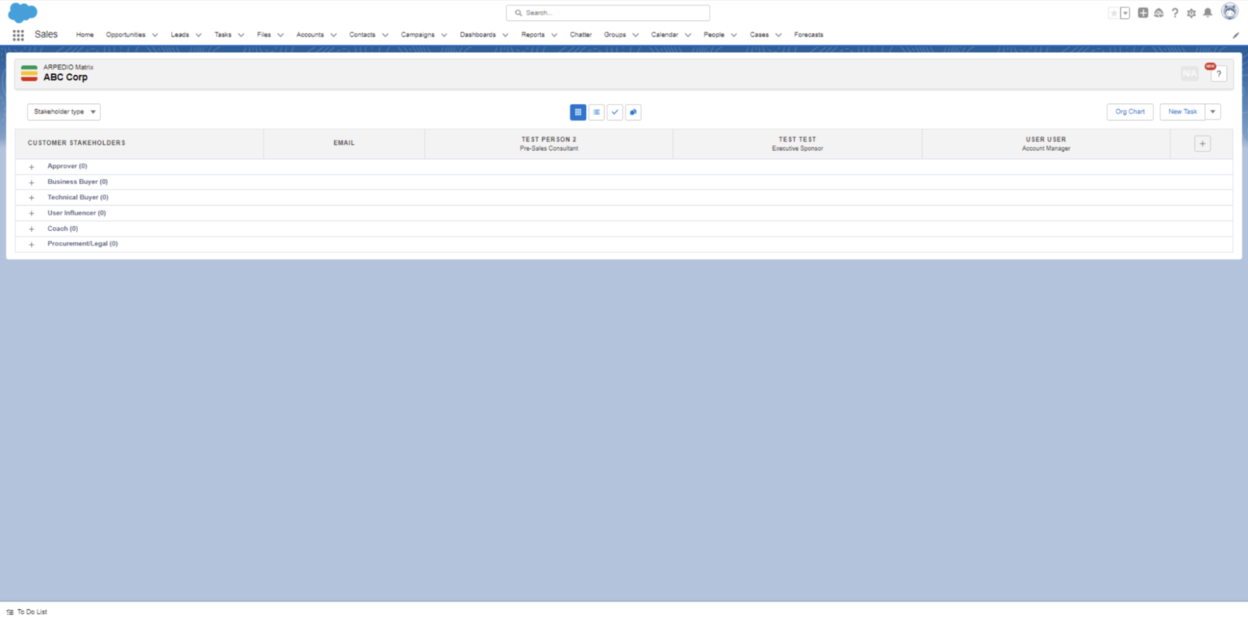1248x621 pixels.
Task: Click the pencil edit navigation icon
Action: pyautogui.click(x=1236, y=35)
